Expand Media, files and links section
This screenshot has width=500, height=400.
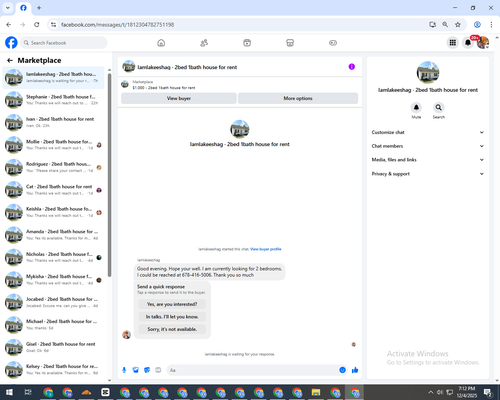[x=428, y=160]
